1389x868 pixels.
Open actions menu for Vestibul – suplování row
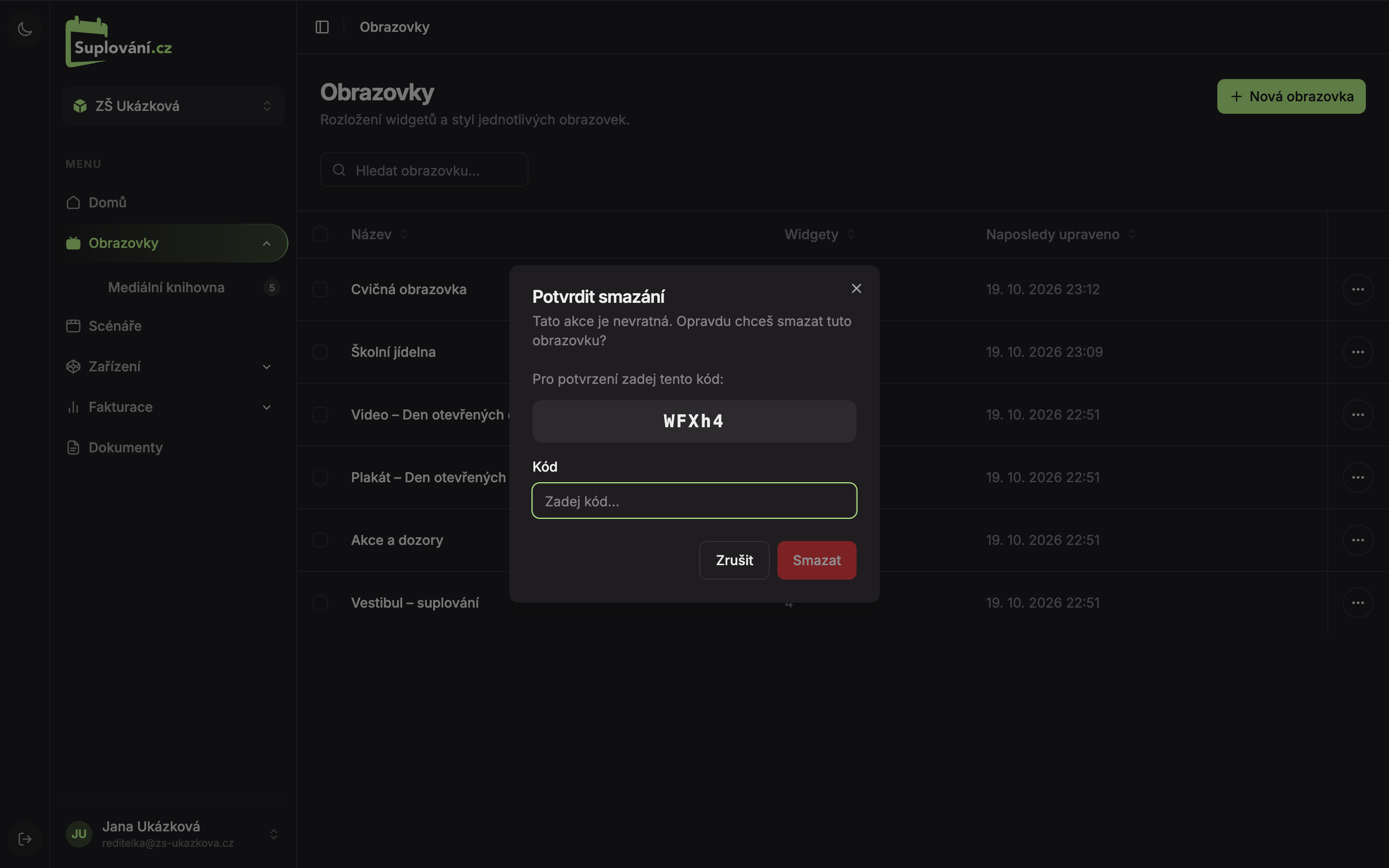1358,603
